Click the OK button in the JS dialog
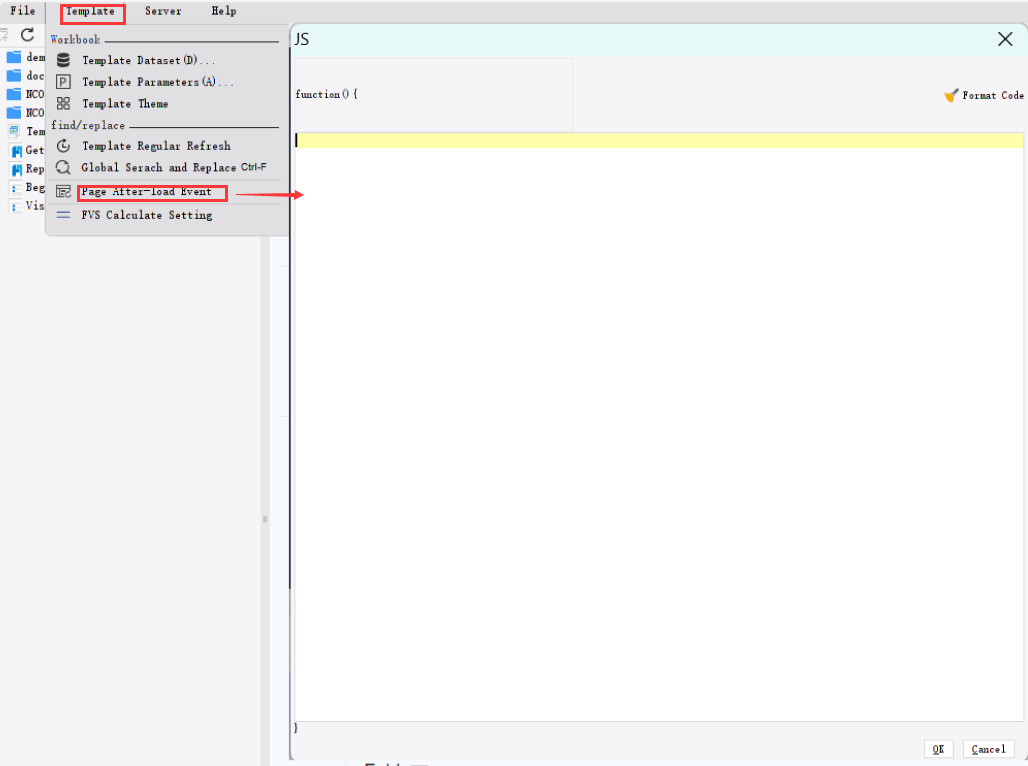 coord(938,749)
